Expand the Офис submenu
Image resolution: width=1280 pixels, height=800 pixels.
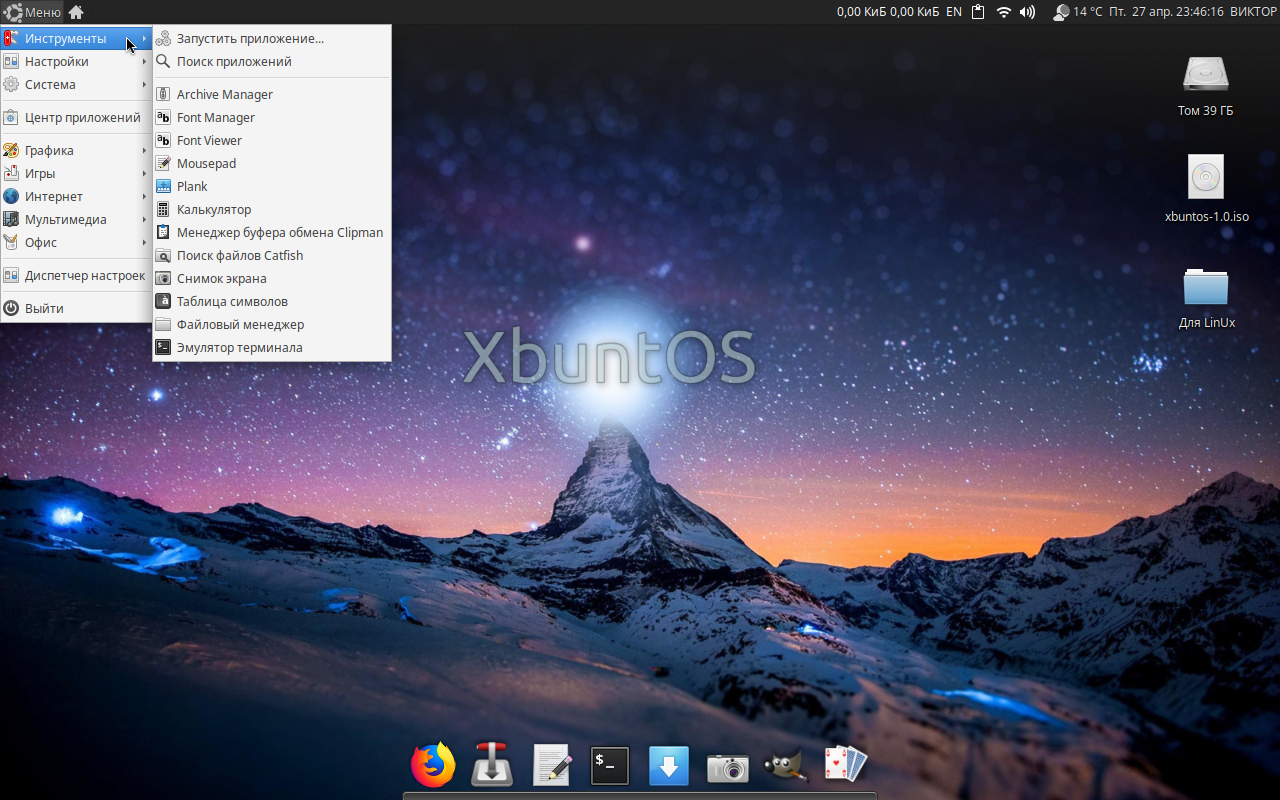tap(76, 242)
